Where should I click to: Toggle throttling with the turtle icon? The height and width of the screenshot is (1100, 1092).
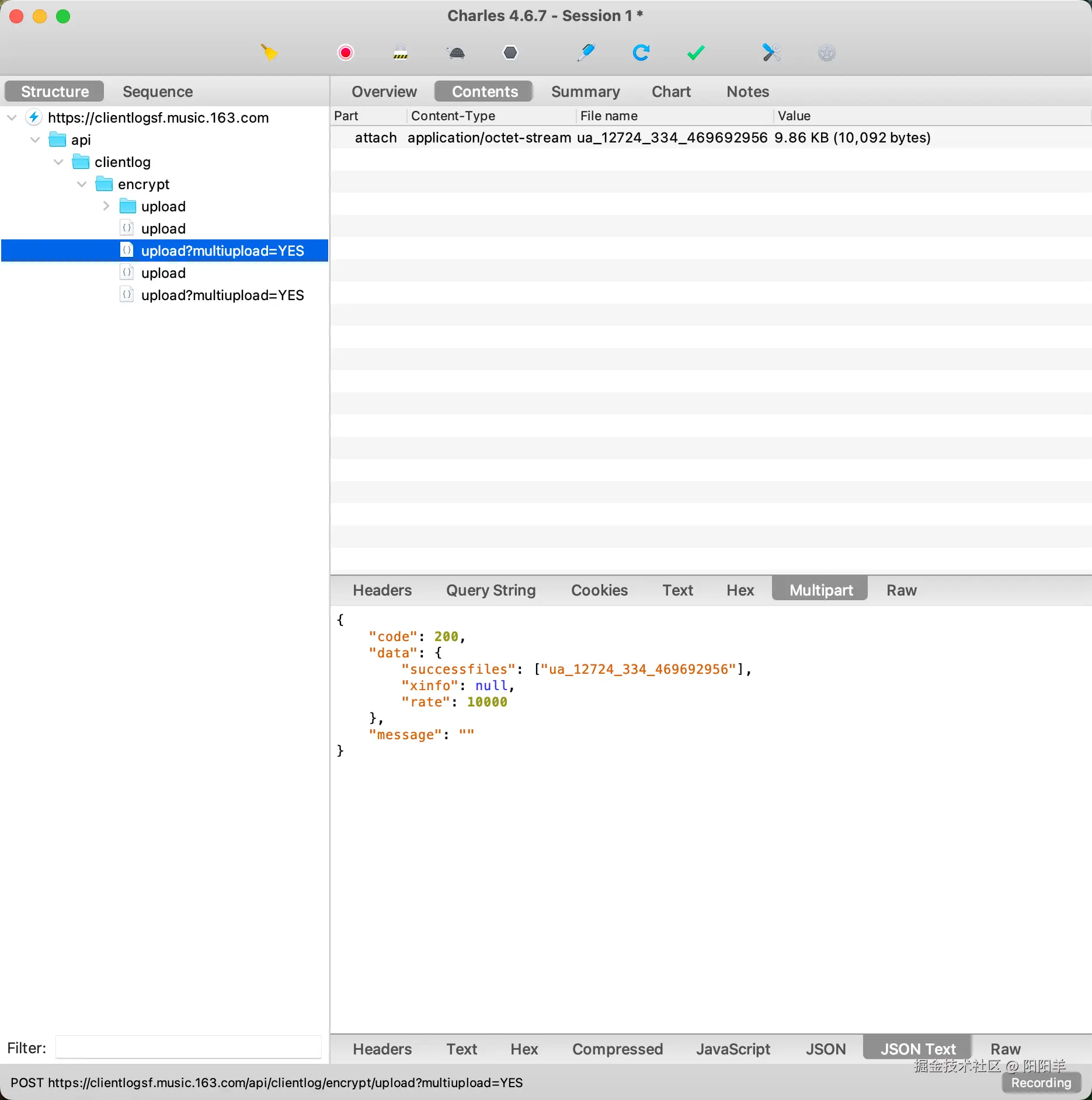coord(456,53)
